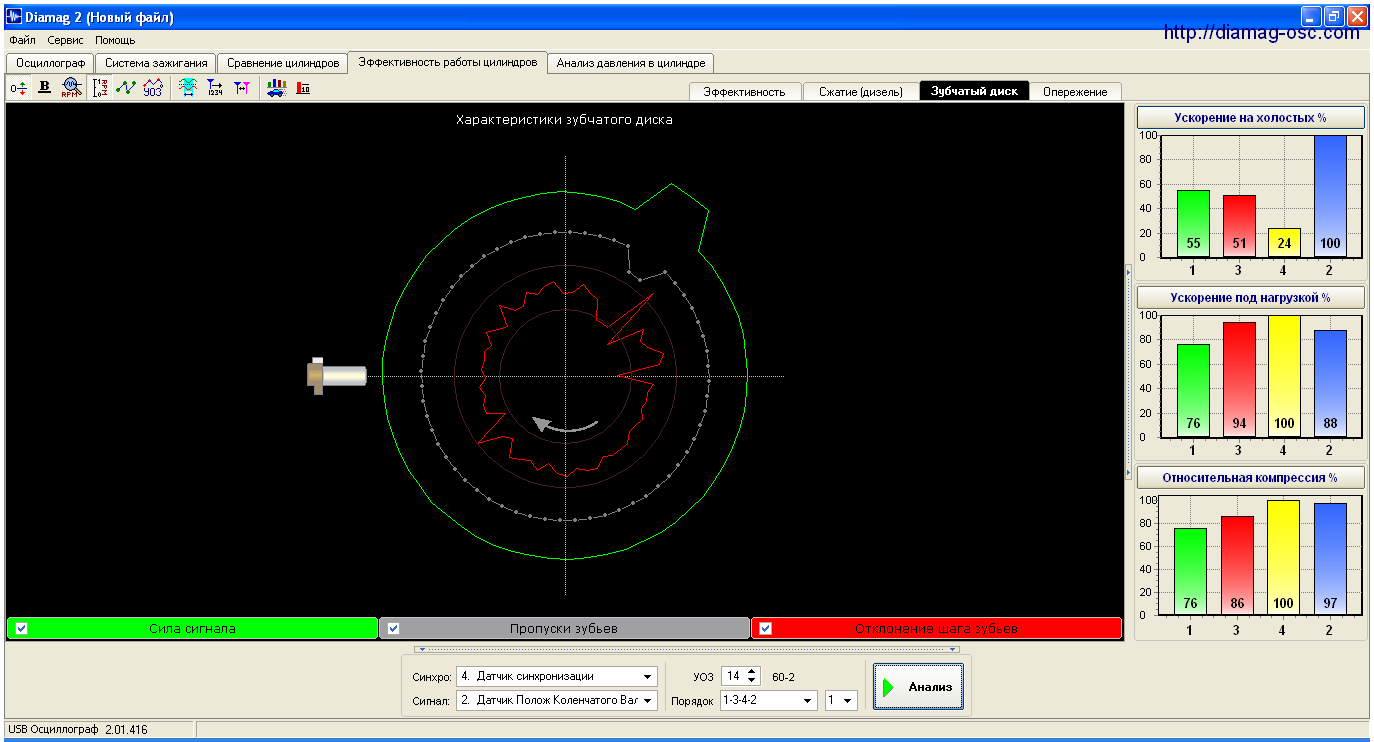Collapse the bottom settings panel expander strip
The image size is (1374, 742).
tap(688, 649)
